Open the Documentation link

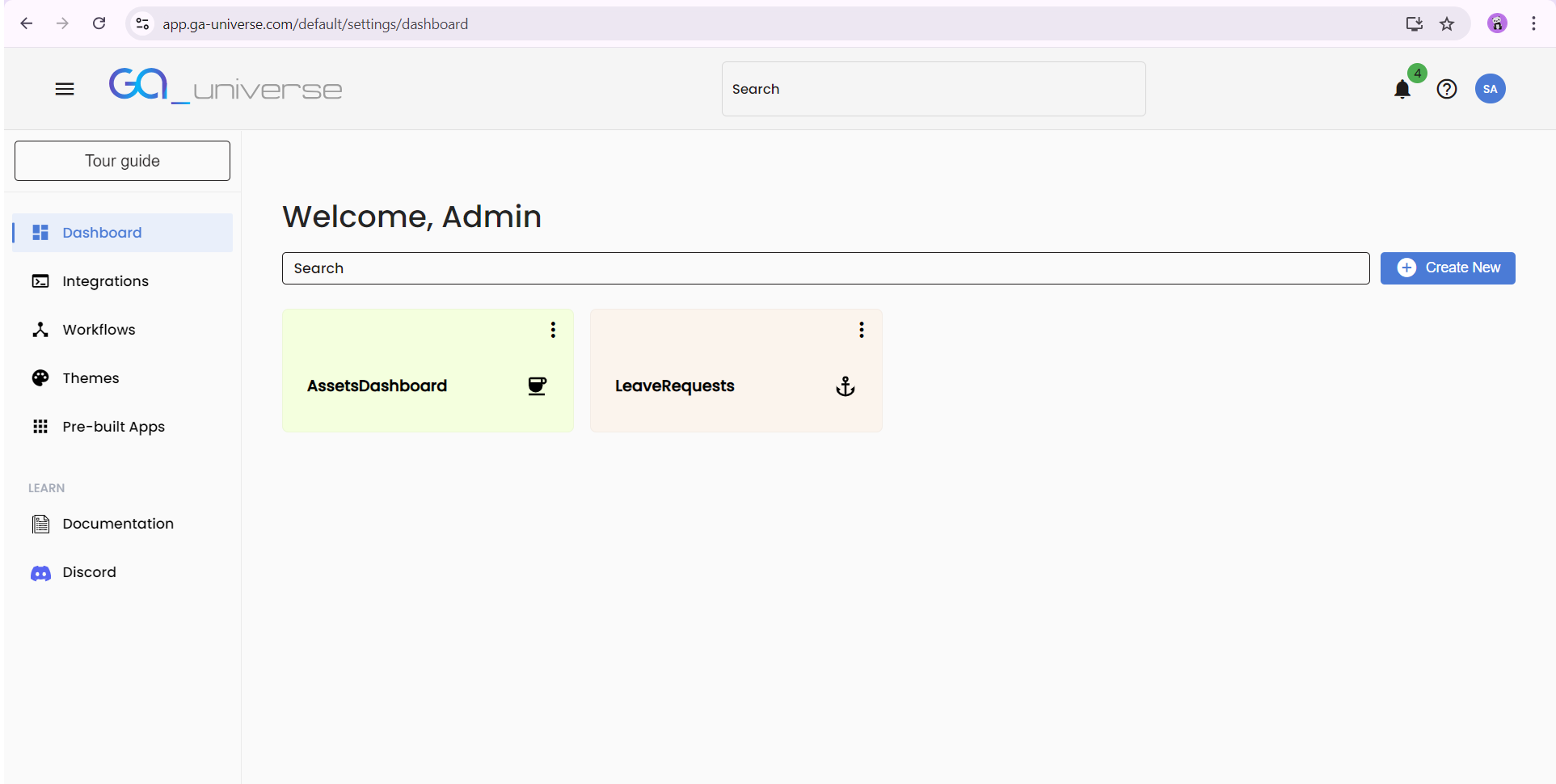pyautogui.click(x=123, y=524)
